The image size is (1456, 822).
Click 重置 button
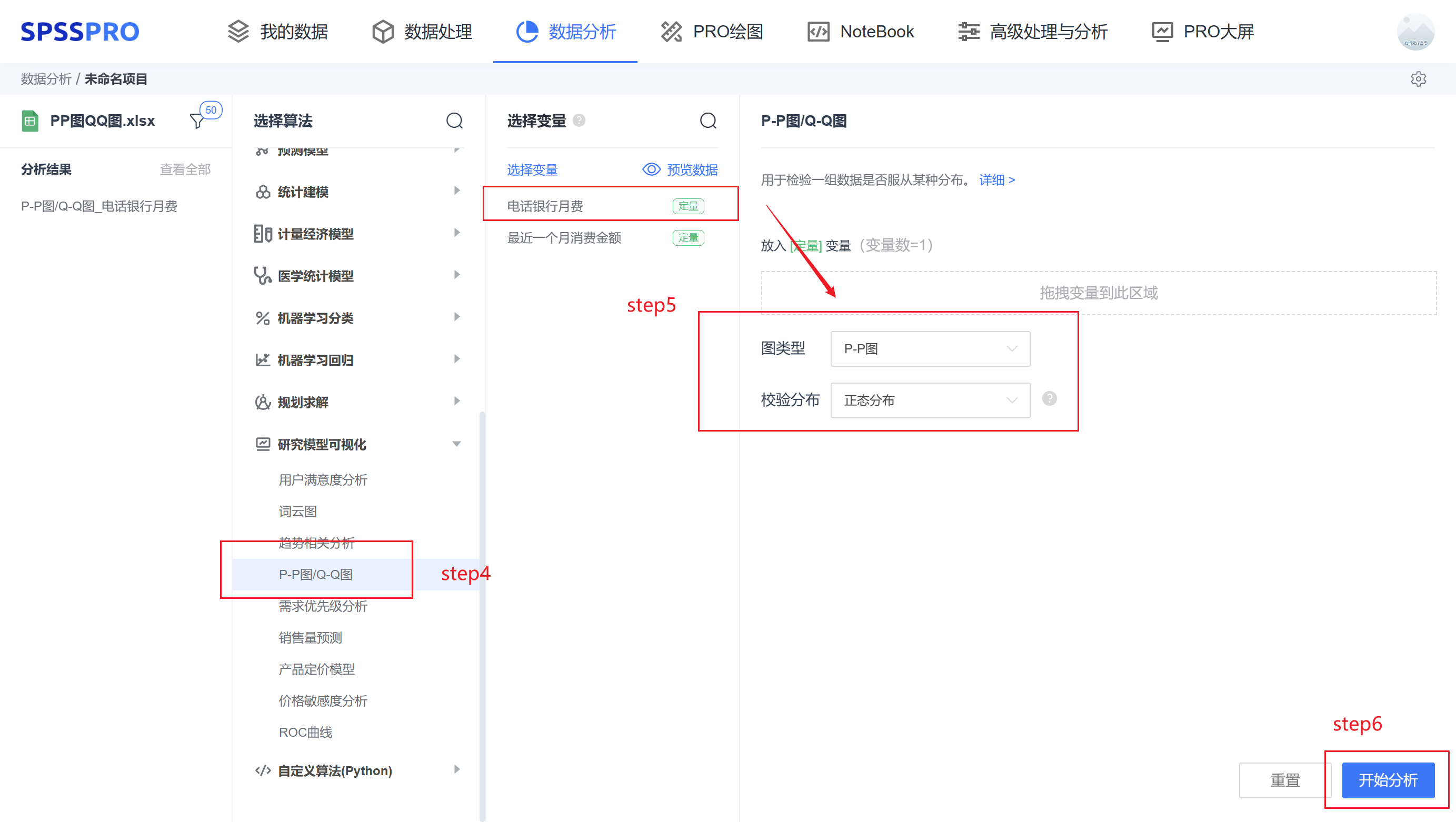click(x=1285, y=780)
